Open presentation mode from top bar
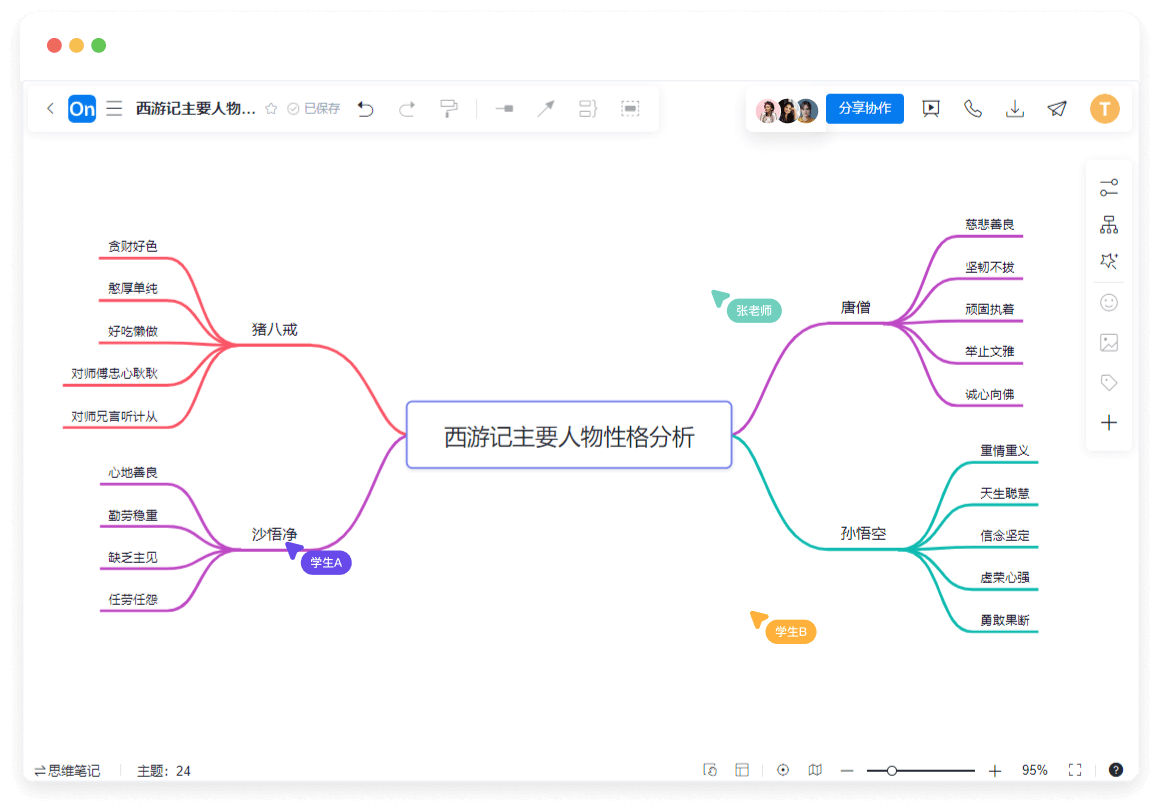The image size is (1160, 810). [931, 109]
